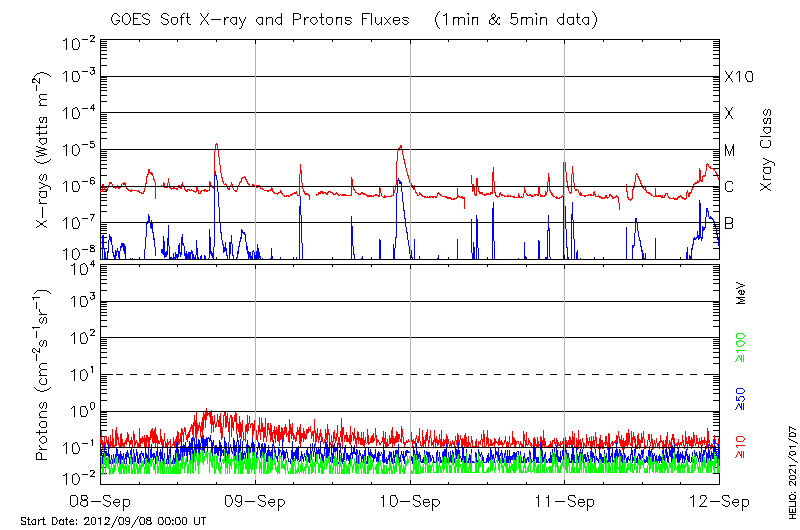Click the X-rays (Watts m-2) axis title
800x530 pixels.
(44, 150)
